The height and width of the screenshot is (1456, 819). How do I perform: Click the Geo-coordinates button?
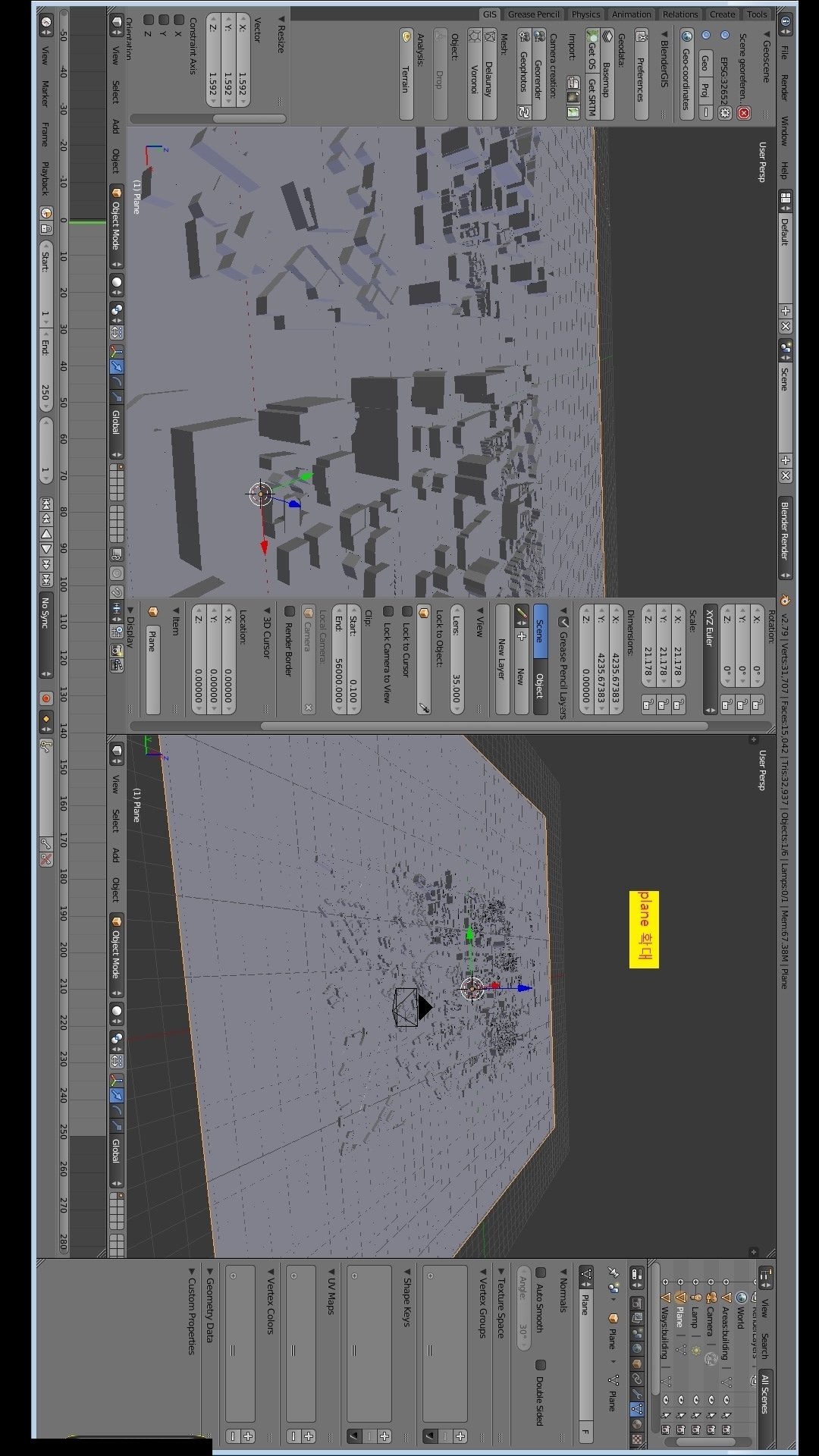pos(686,74)
